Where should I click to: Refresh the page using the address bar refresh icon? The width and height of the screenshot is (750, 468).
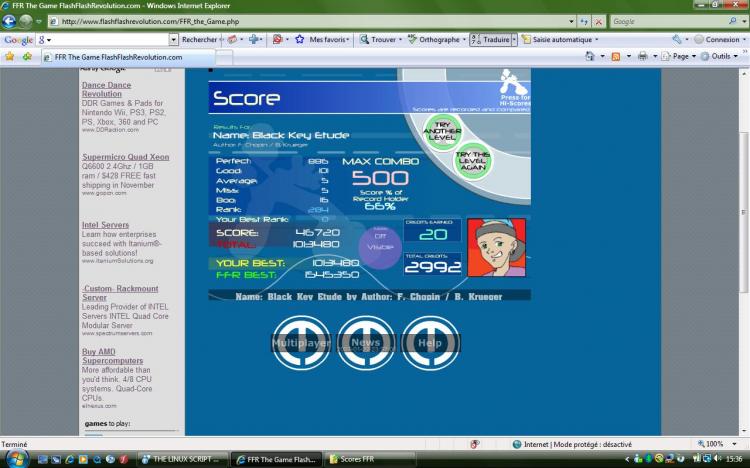click(x=584, y=22)
